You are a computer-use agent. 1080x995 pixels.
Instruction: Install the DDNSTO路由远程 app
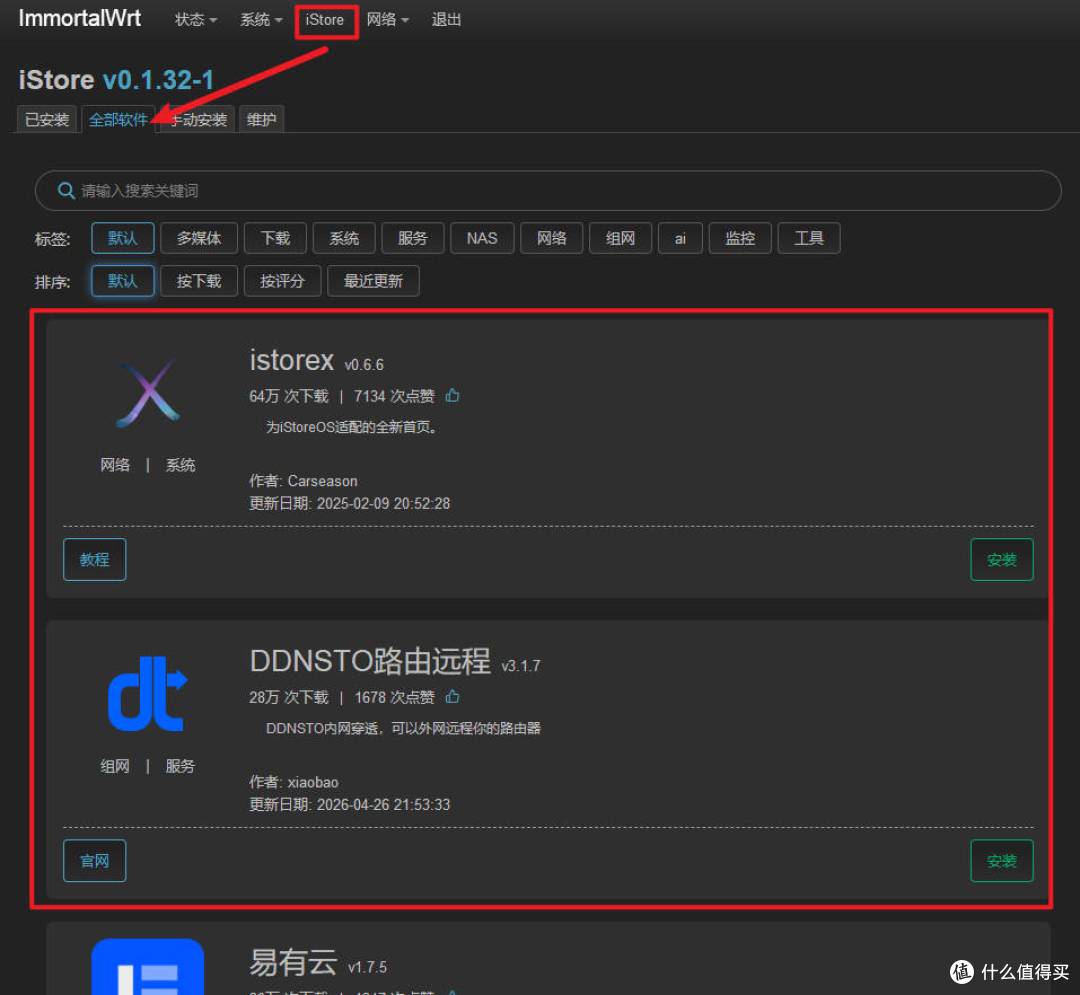pyautogui.click(x=1001, y=861)
